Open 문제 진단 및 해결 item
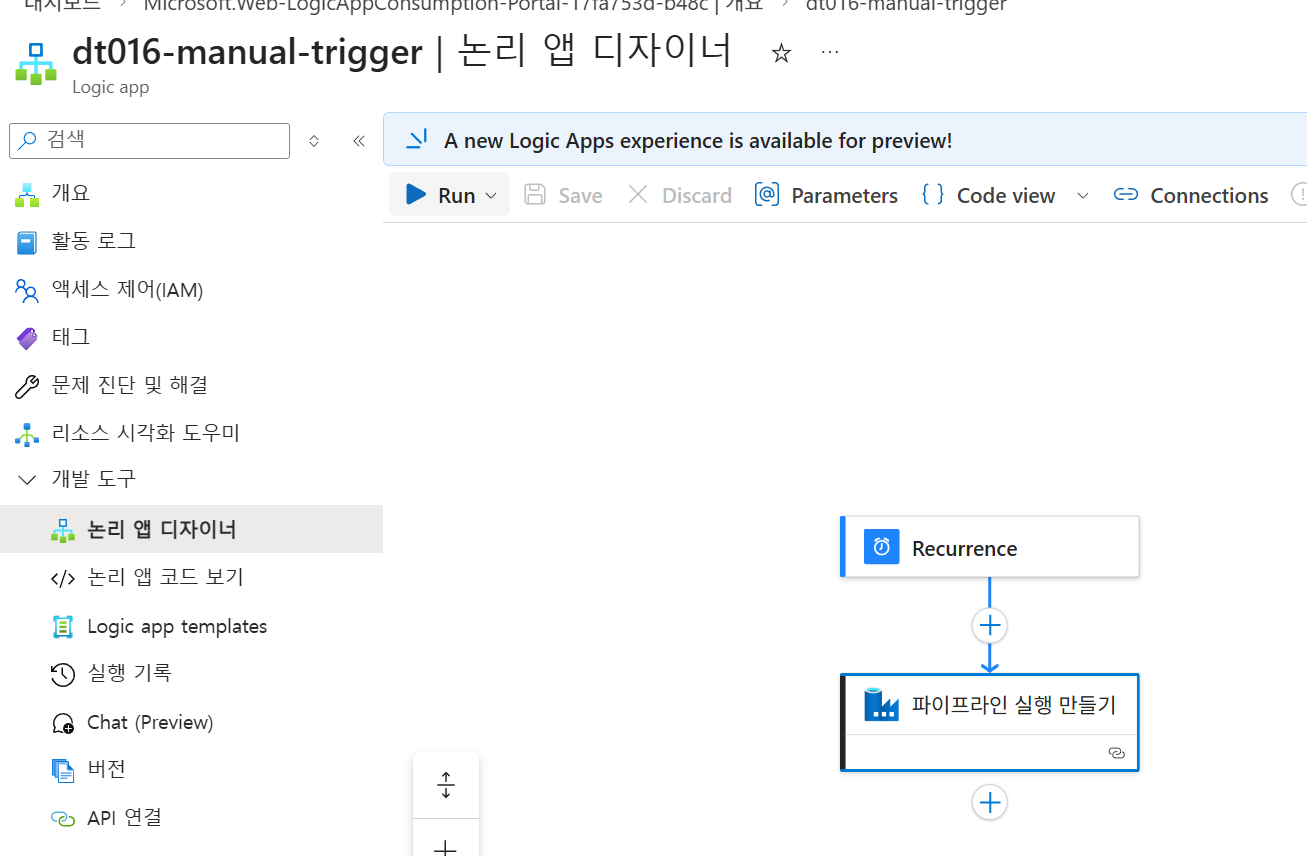Screen dimensions: 1307x856 point(130,385)
